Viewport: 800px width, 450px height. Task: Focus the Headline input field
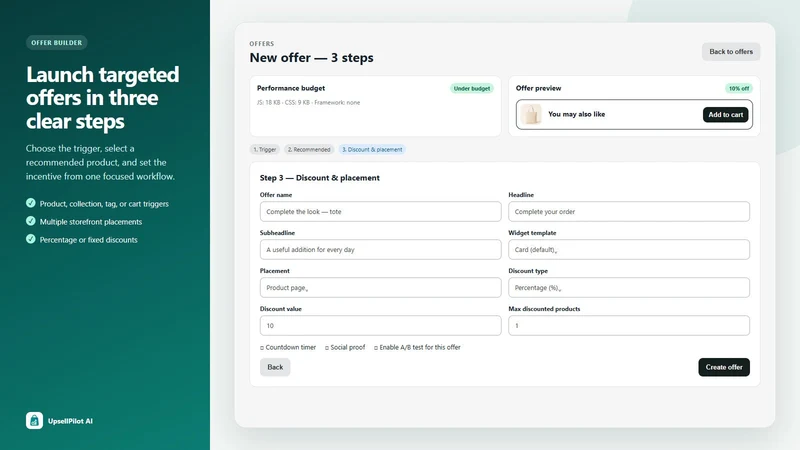coord(629,212)
